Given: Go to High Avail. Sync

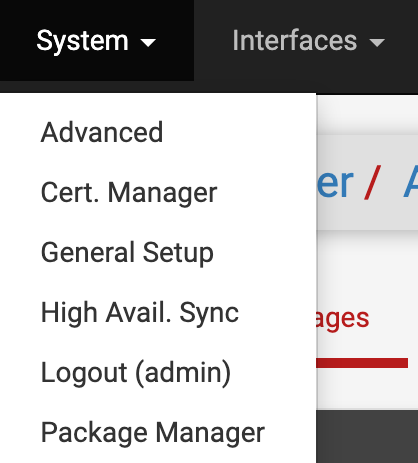Looking at the screenshot, I should (x=158, y=312).
